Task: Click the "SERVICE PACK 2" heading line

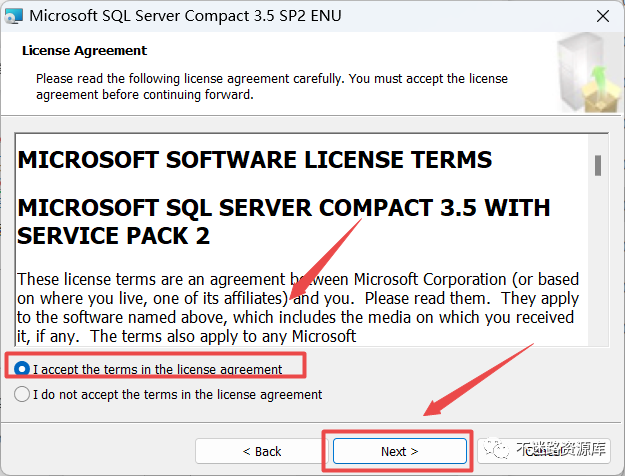Action: [x=113, y=236]
